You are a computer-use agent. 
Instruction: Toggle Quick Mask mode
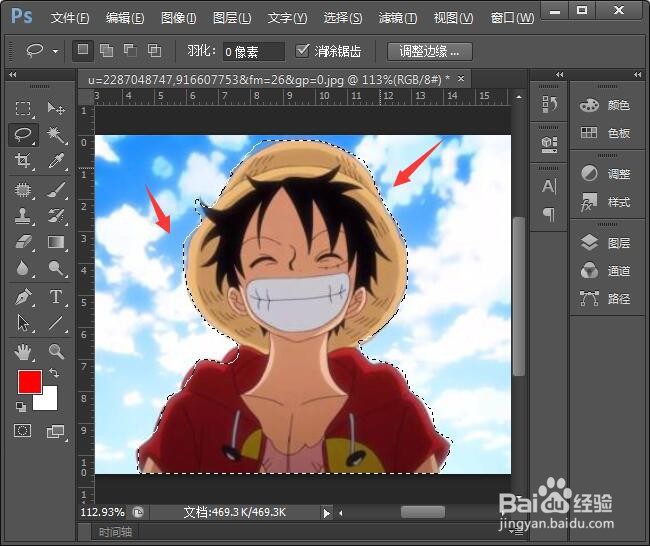[22, 431]
